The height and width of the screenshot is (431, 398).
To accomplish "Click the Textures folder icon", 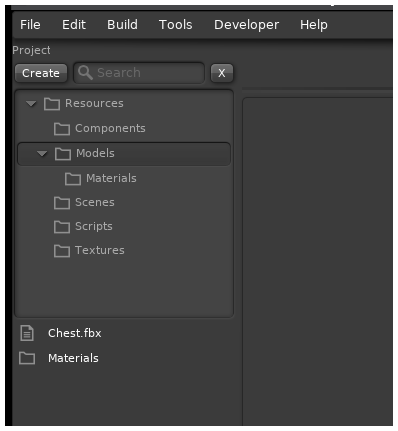I will point(62,251).
